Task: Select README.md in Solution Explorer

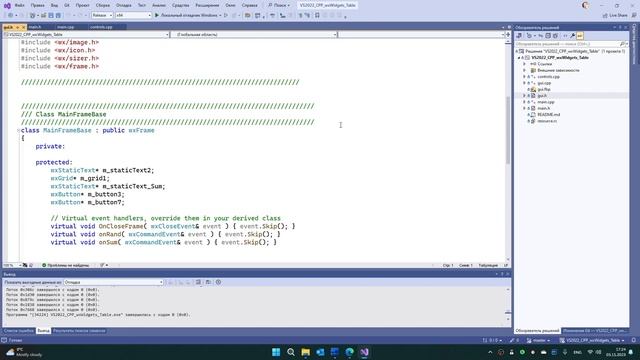Action: (x=548, y=115)
